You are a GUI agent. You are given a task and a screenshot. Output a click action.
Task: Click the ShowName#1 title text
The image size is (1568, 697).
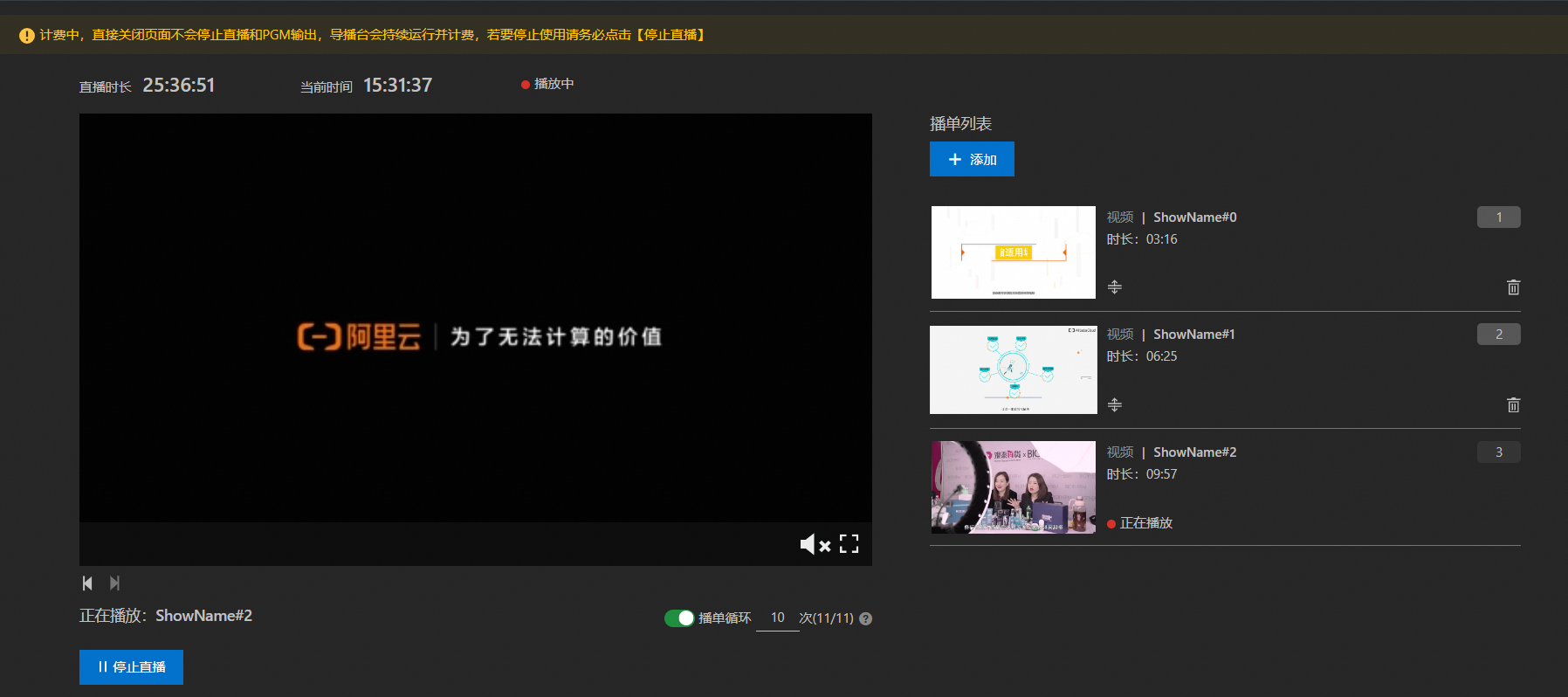pos(1193,335)
